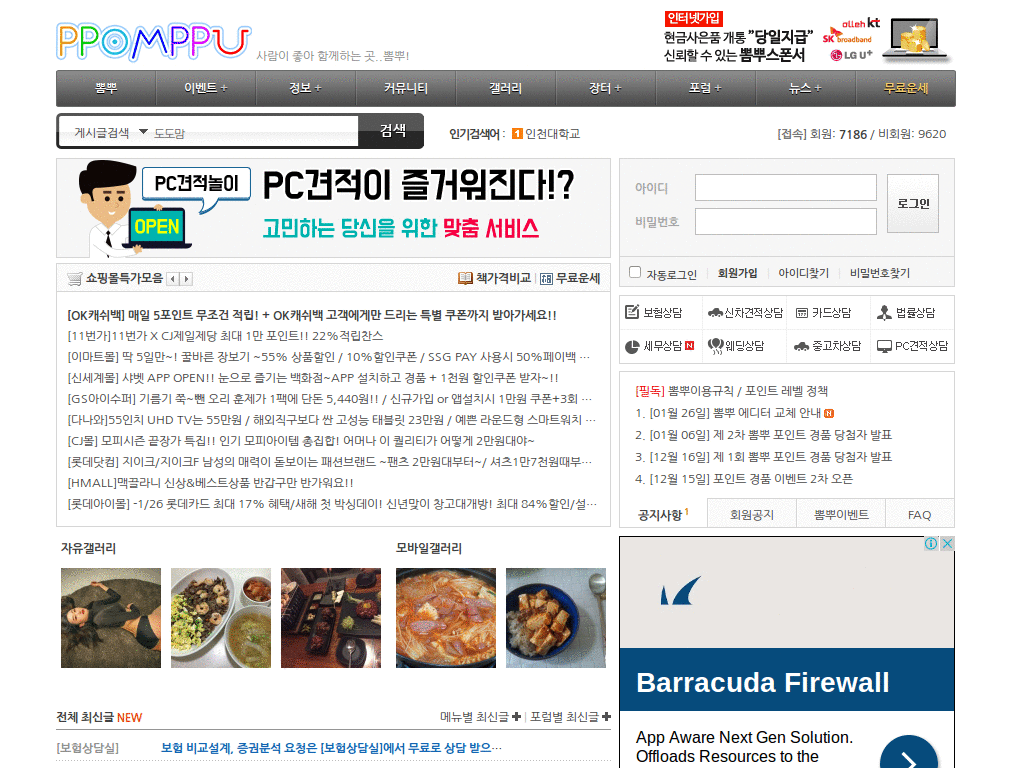Open the 정보 + menu
1024x768 pixels.
[x=306, y=88]
